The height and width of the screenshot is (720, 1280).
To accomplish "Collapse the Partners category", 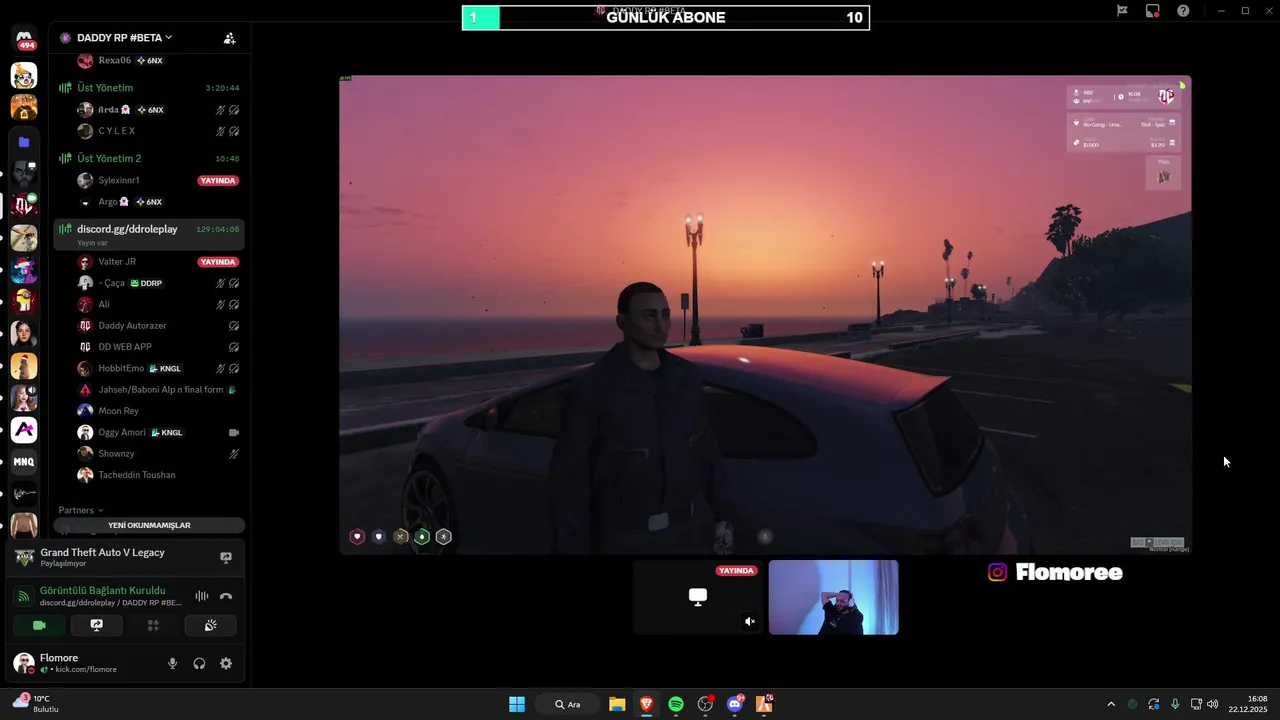I will (x=81, y=510).
